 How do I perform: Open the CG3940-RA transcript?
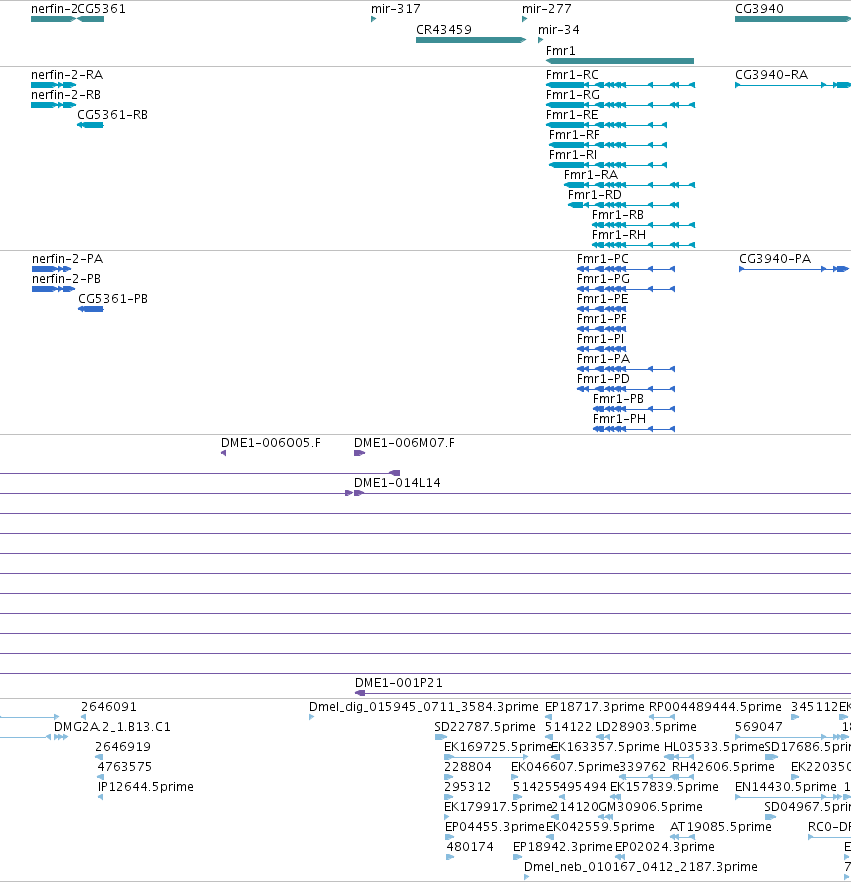pos(793,85)
